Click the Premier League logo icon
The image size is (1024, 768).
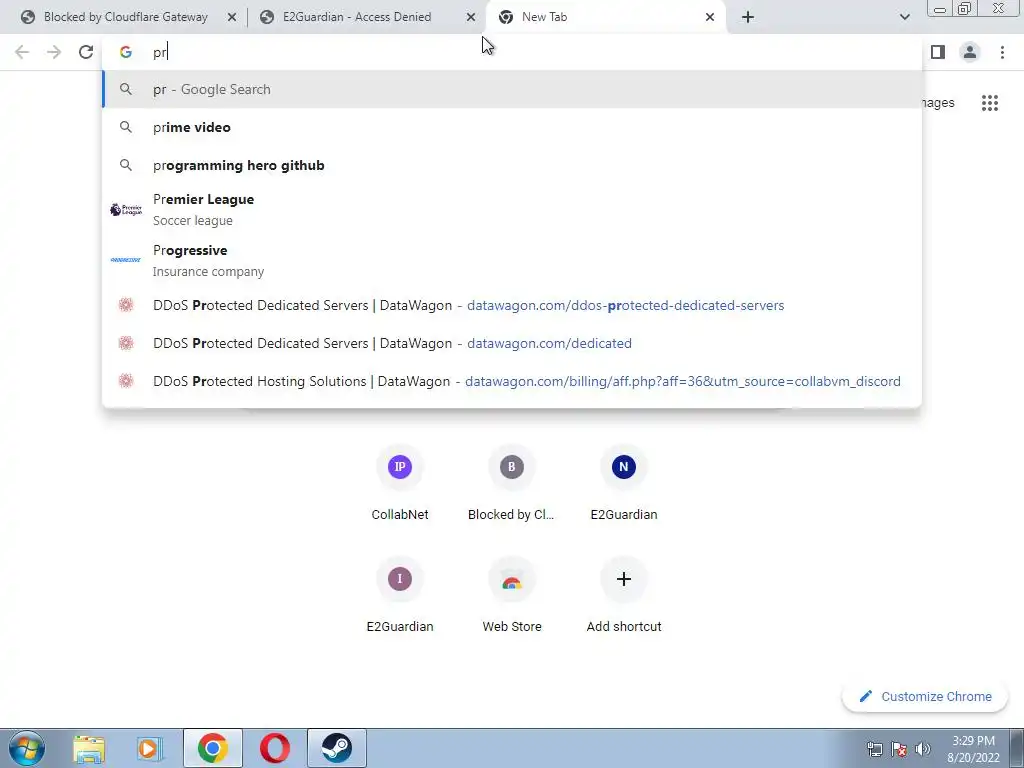tap(126, 210)
